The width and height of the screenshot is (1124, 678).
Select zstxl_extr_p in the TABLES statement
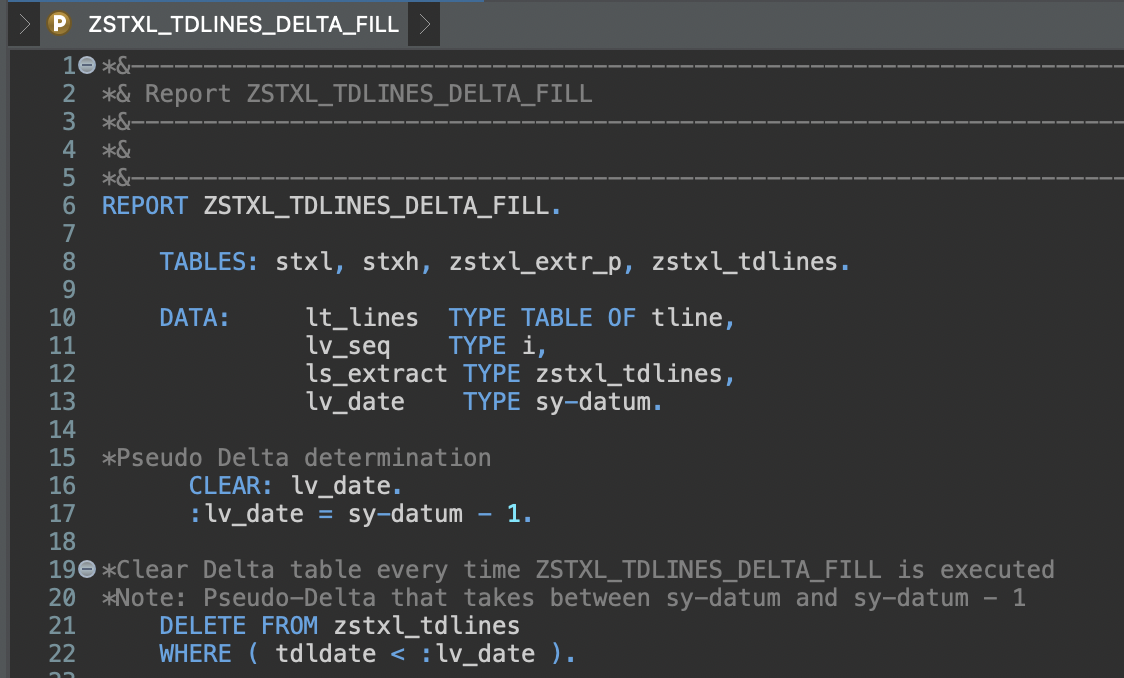click(535, 262)
